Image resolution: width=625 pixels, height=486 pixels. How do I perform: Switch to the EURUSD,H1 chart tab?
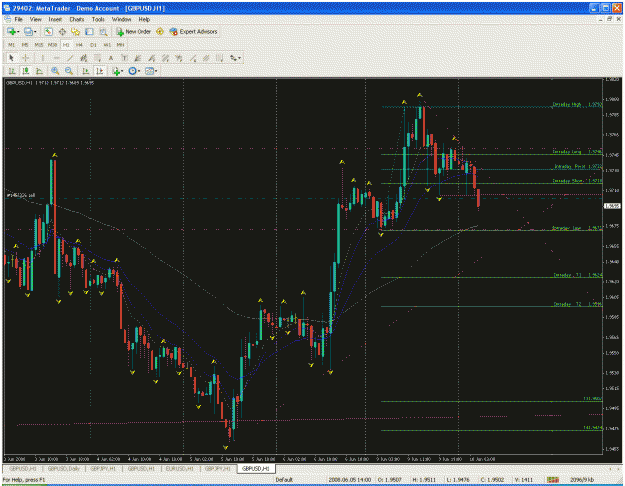(179, 469)
